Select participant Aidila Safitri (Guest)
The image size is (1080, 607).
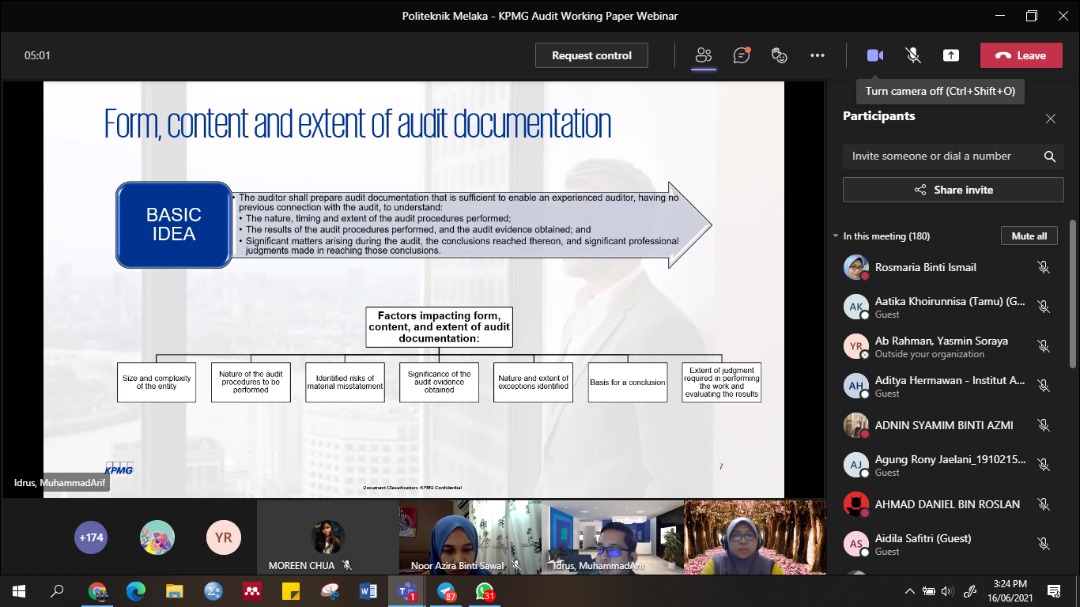point(949,544)
